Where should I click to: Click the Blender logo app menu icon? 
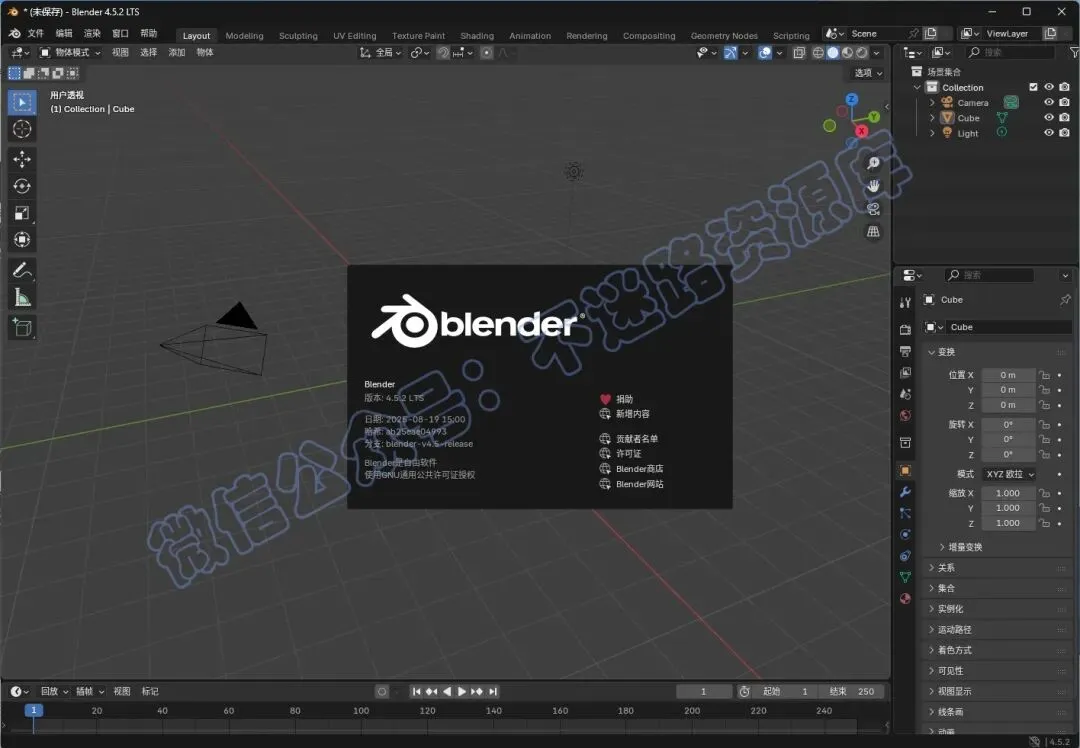pos(14,33)
